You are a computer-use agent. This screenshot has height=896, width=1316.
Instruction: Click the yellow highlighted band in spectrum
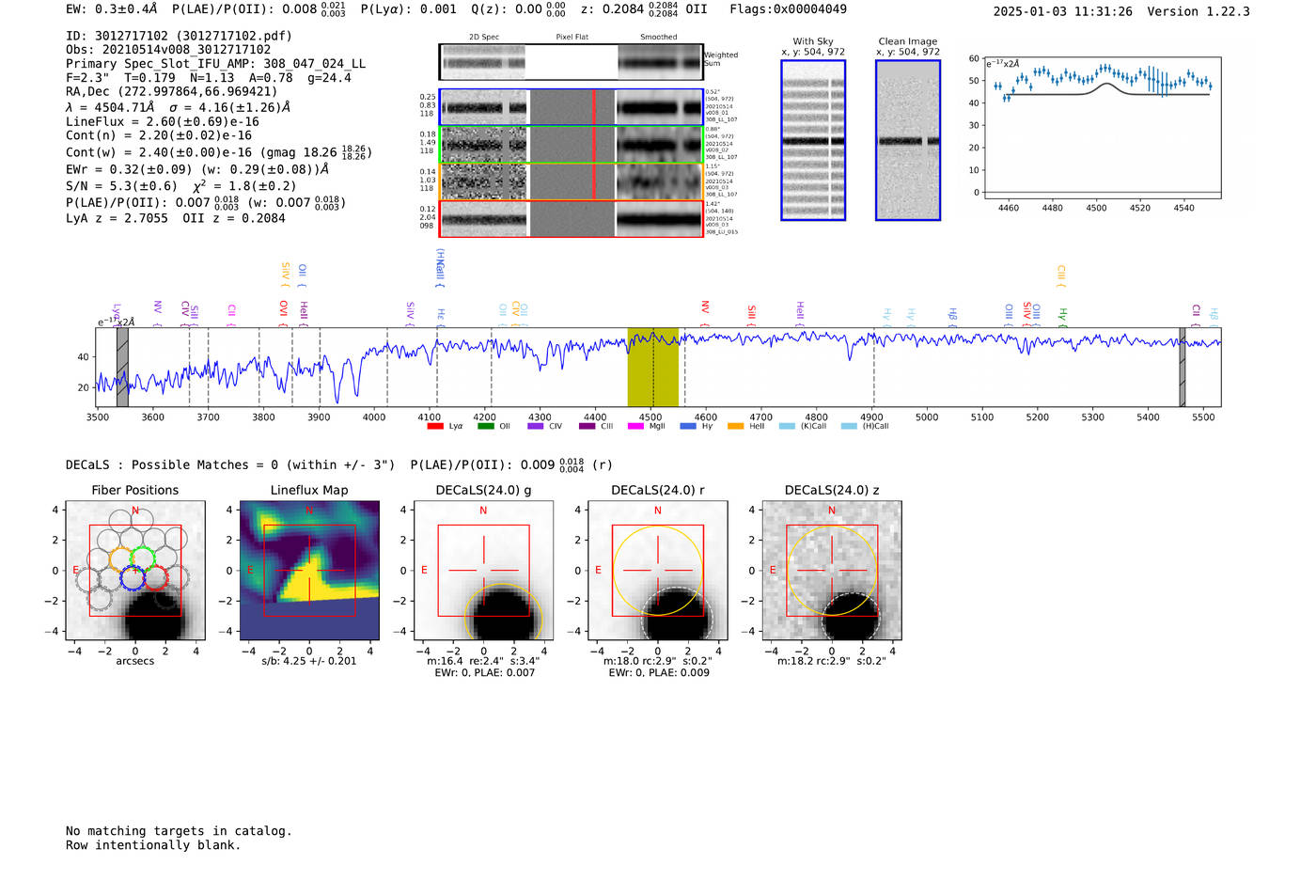pos(652,367)
